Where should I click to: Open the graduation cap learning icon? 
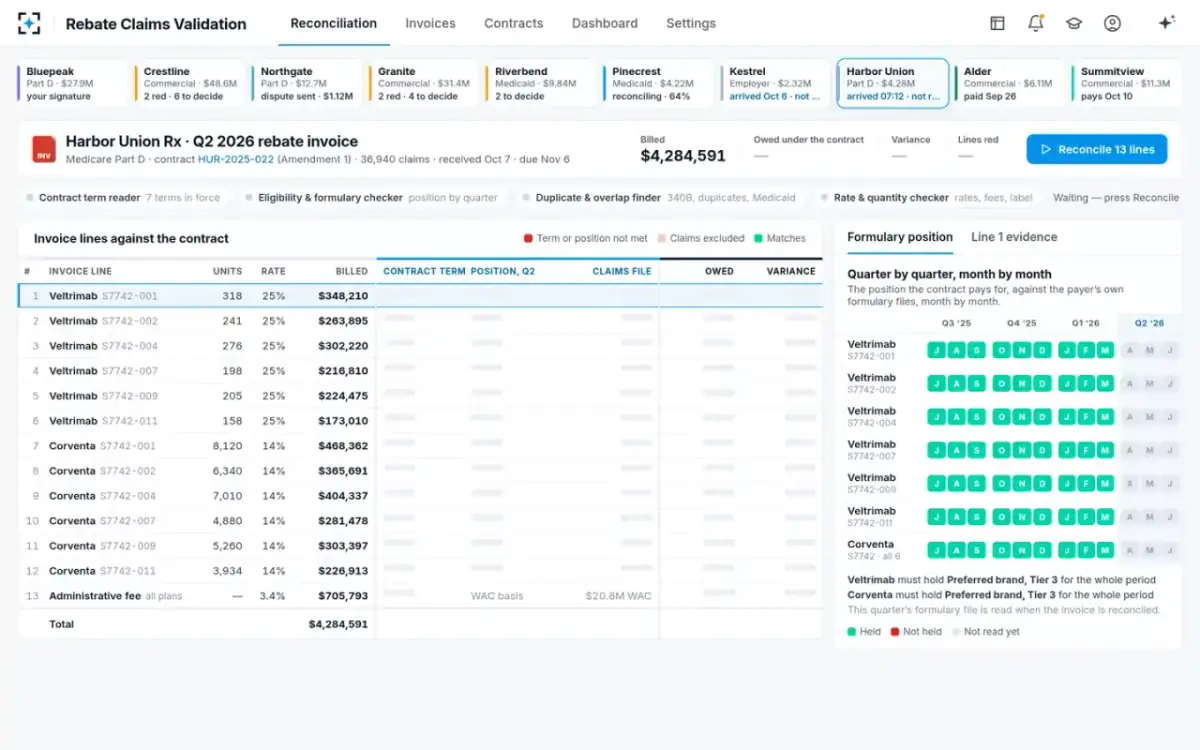[x=1074, y=23]
